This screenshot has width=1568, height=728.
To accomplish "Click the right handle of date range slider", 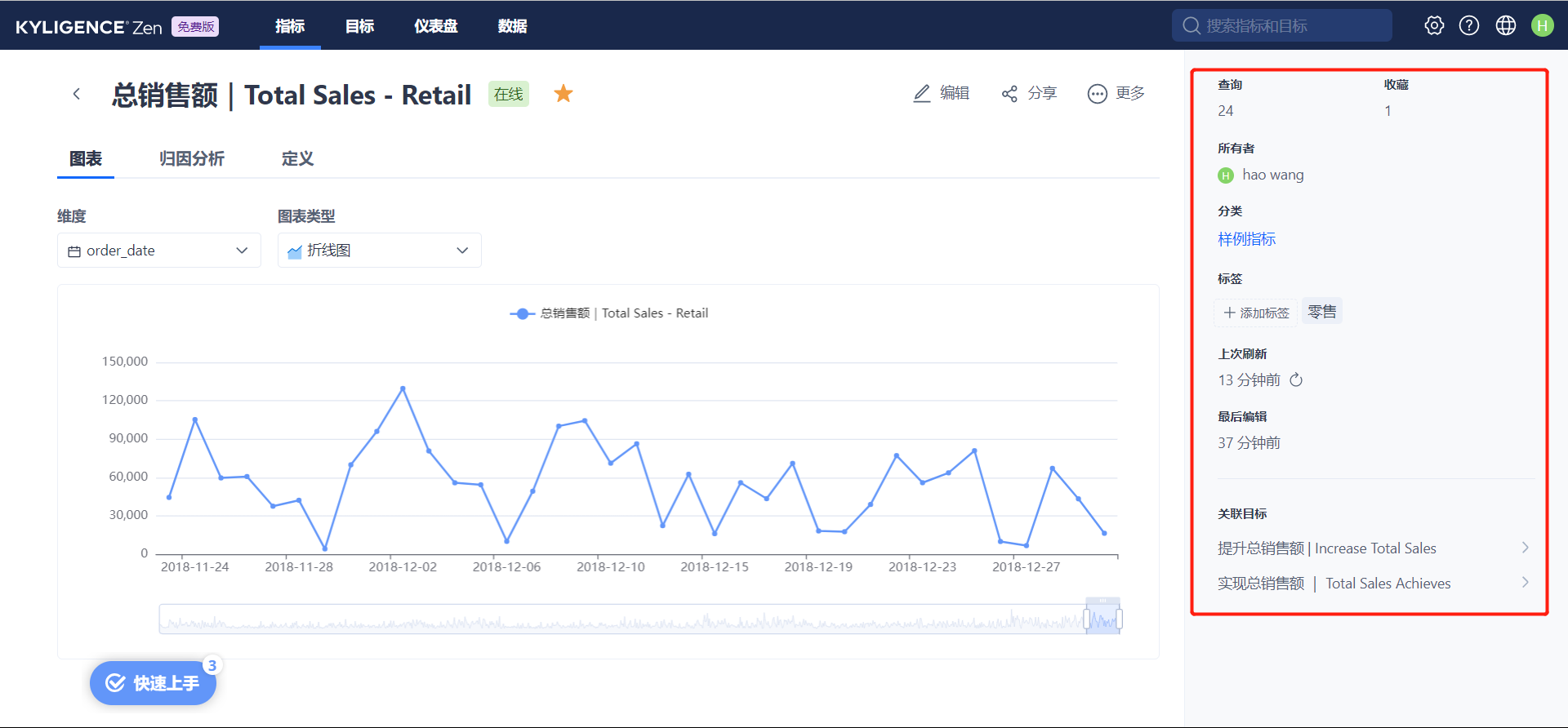I will click(1119, 619).
